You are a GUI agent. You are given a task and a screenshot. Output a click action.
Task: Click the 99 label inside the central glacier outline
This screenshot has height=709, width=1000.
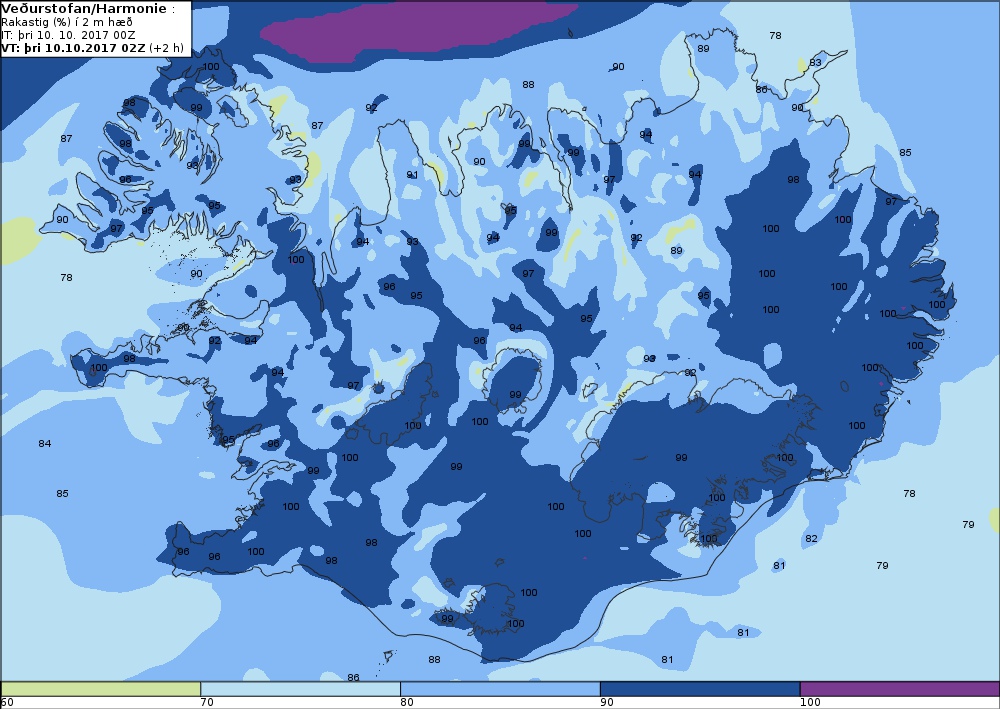tap(515, 395)
